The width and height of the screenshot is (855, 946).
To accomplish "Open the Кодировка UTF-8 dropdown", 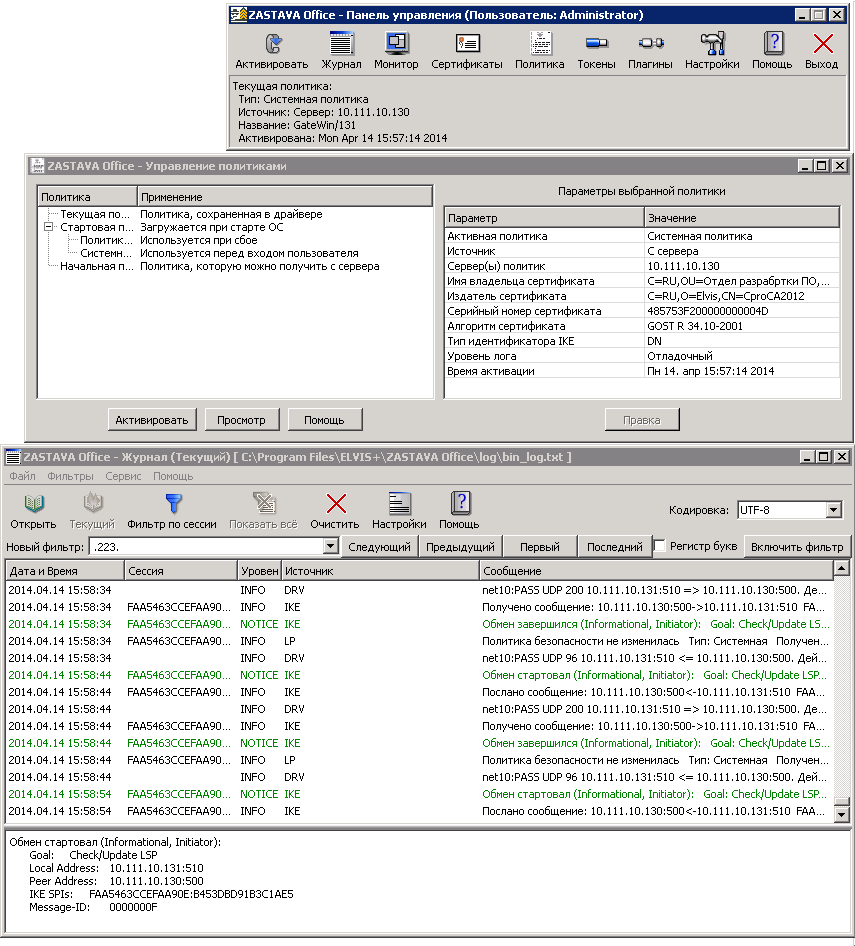I will (834, 510).
